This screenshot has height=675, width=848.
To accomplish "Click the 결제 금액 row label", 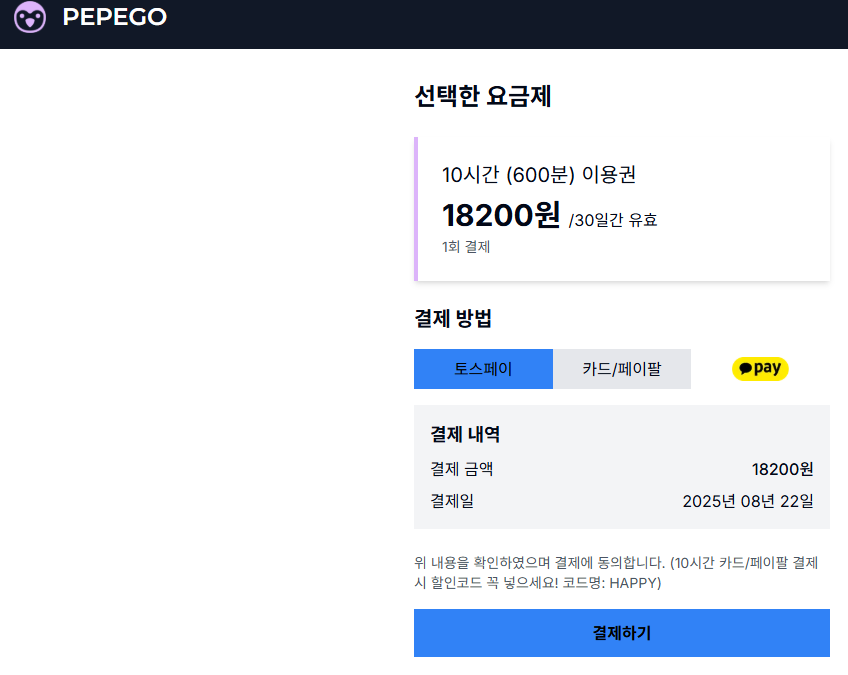I will [x=462, y=469].
